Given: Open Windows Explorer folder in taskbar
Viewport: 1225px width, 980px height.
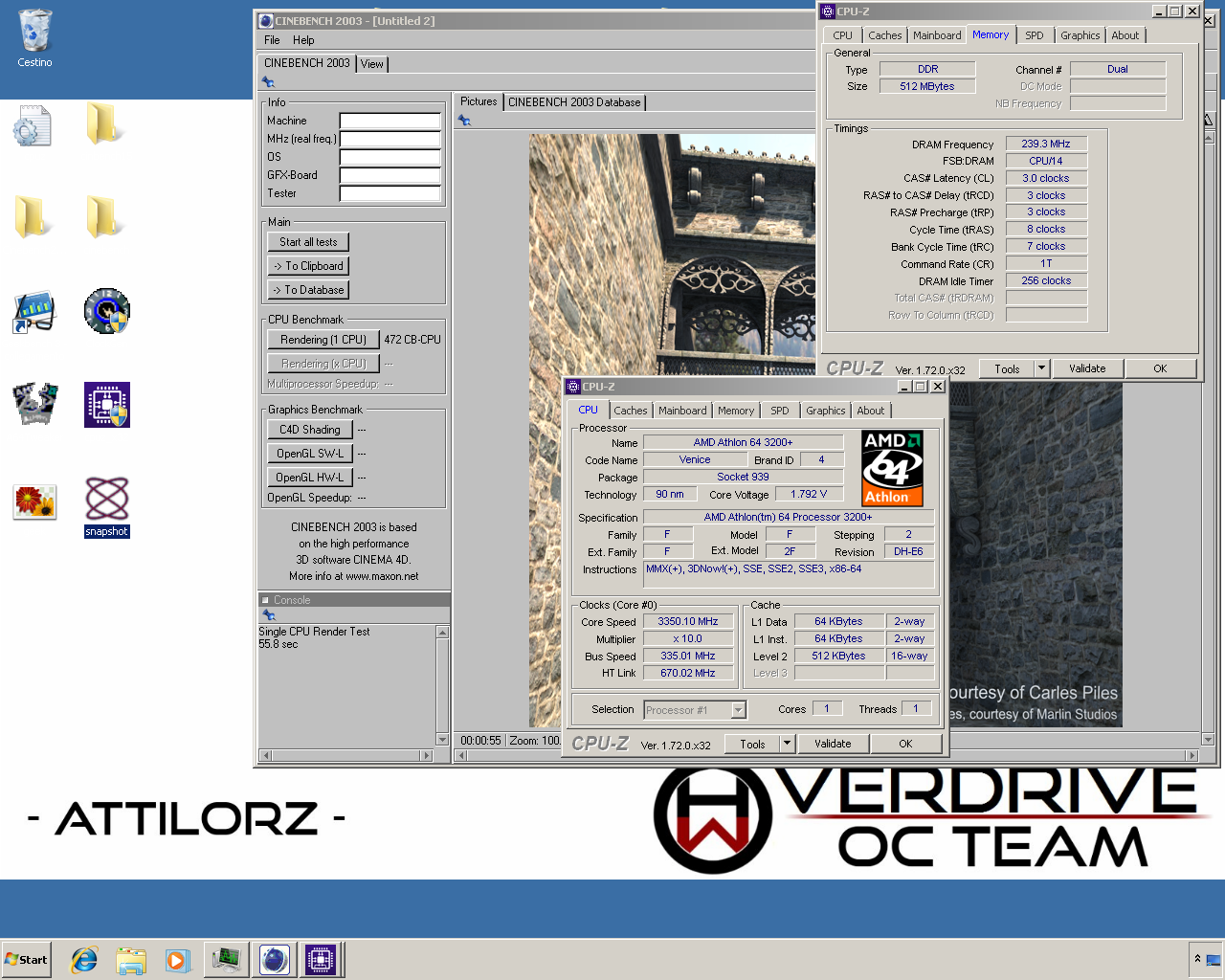Looking at the screenshot, I should [x=131, y=960].
